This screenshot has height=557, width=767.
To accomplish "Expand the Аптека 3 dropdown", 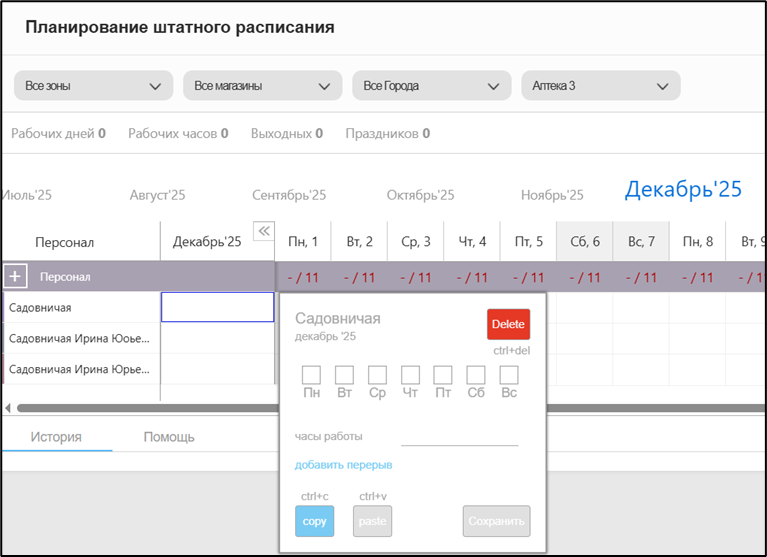I will (x=600, y=86).
